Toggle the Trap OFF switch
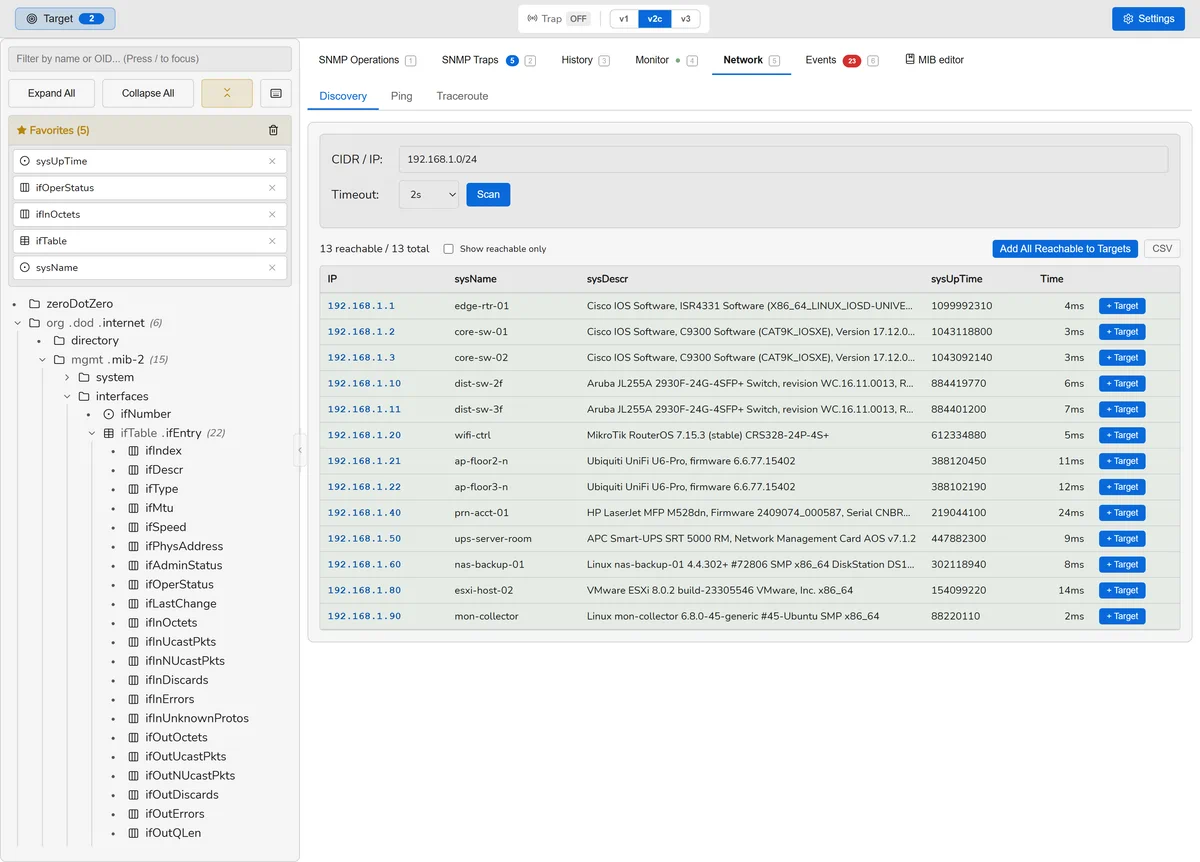 [578, 19]
